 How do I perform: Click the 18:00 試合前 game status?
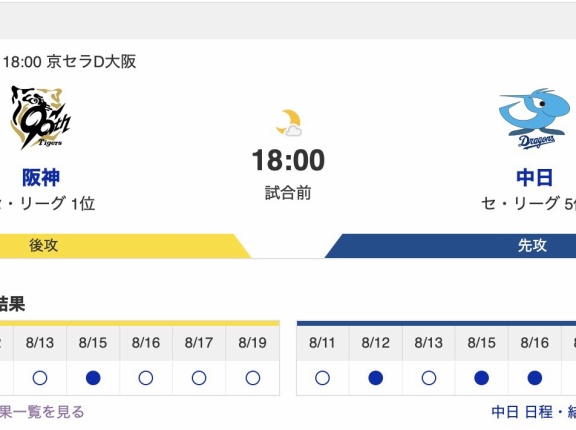pos(288,173)
